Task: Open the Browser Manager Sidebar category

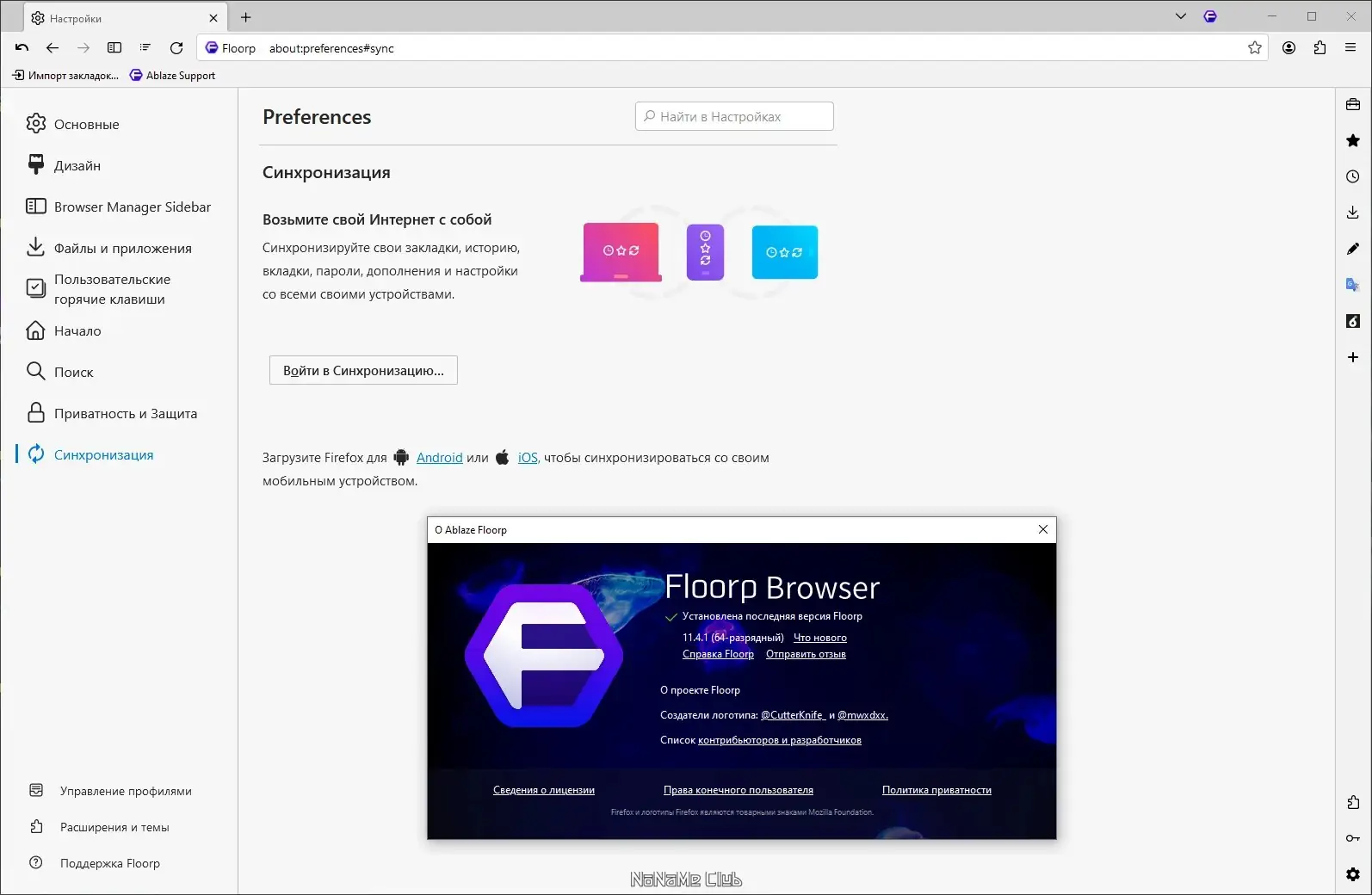Action: point(118,207)
